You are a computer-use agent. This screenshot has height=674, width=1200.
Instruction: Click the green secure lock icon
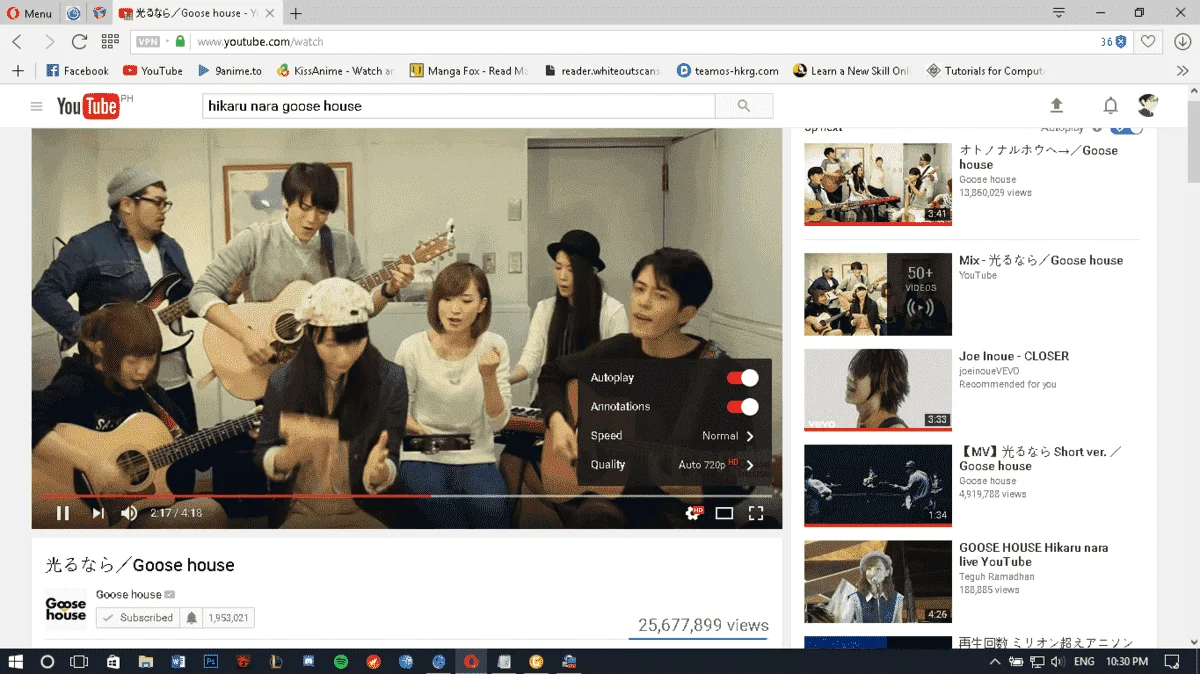point(180,42)
